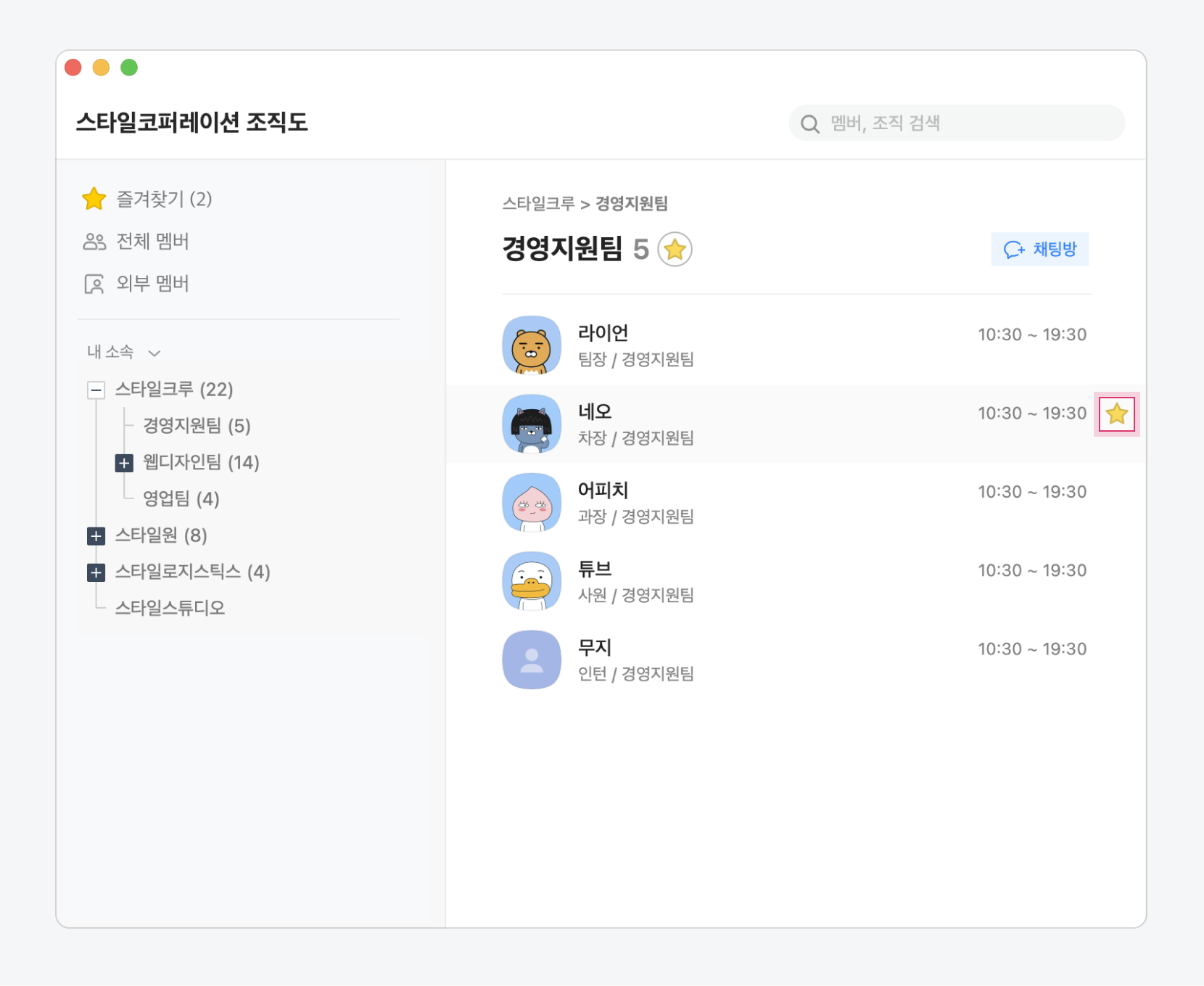Open 무지's default profile avatar
Viewport: 1204px width, 986px height.
531,660
